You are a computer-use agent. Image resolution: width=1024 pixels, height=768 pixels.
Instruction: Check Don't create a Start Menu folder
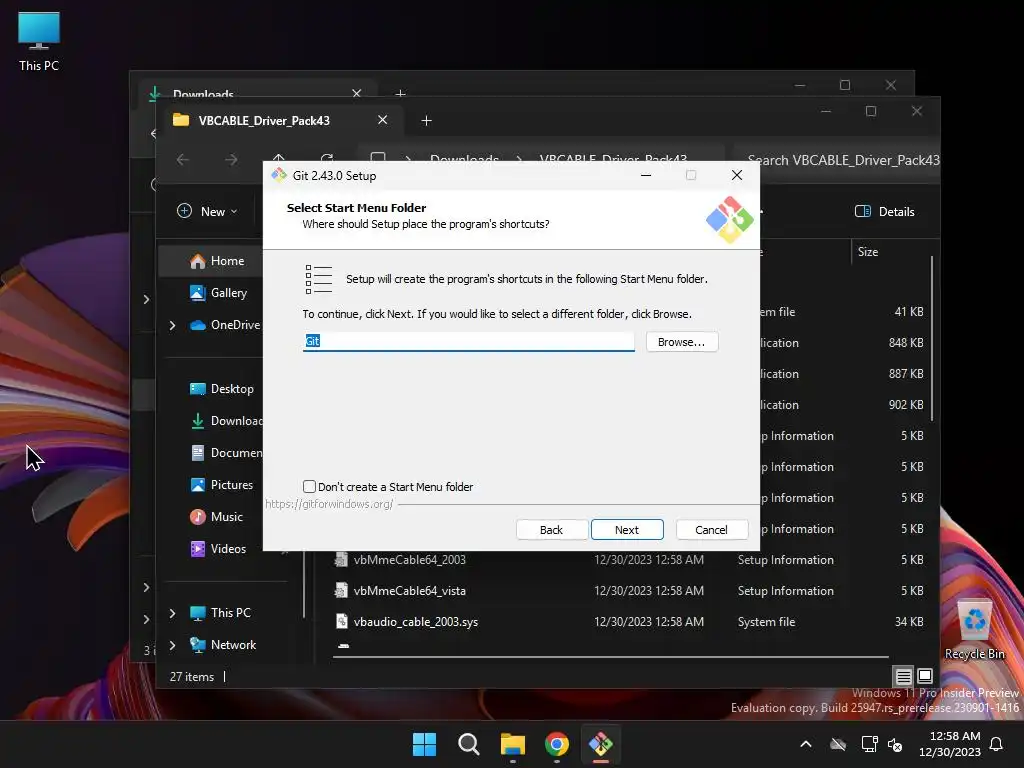click(310, 487)
